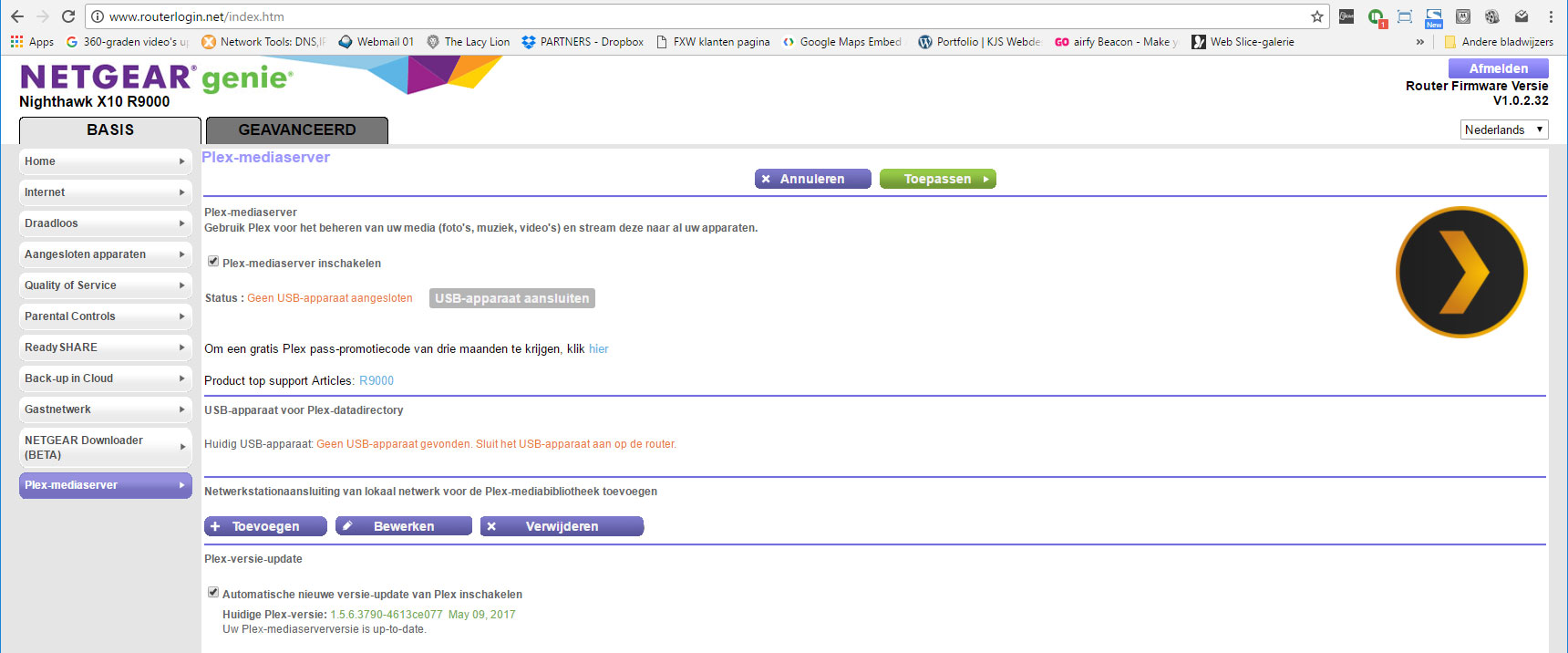
Task: Click the Verwijderen button
Action: [x=562, y=526]
